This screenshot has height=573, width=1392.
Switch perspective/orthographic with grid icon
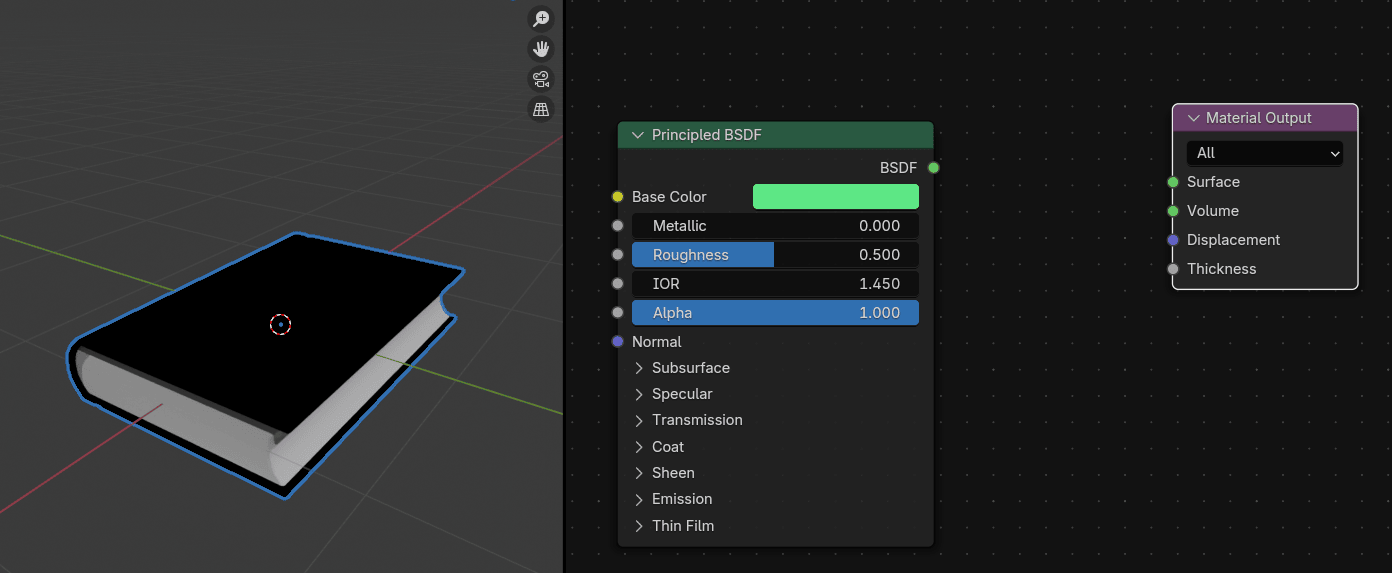pos(541,109)
